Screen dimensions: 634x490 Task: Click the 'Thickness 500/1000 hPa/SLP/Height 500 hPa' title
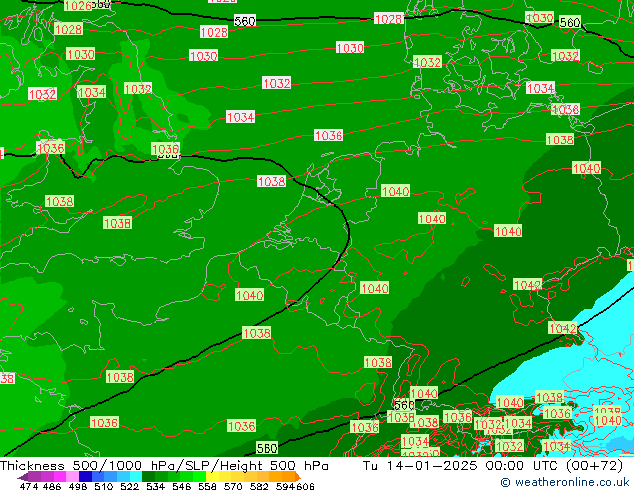click(164, 466)
